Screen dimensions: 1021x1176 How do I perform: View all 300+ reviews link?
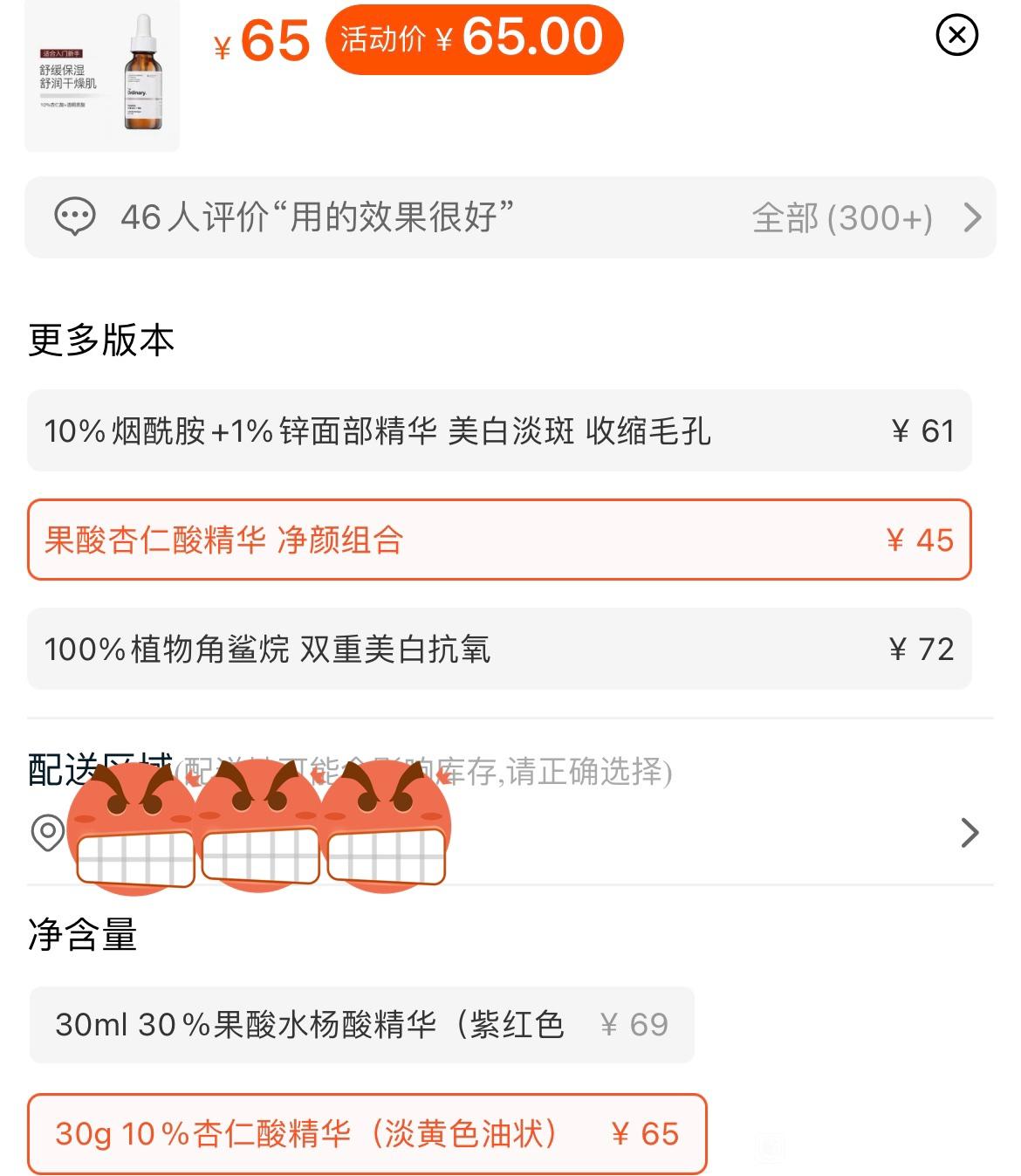point(842,217)
